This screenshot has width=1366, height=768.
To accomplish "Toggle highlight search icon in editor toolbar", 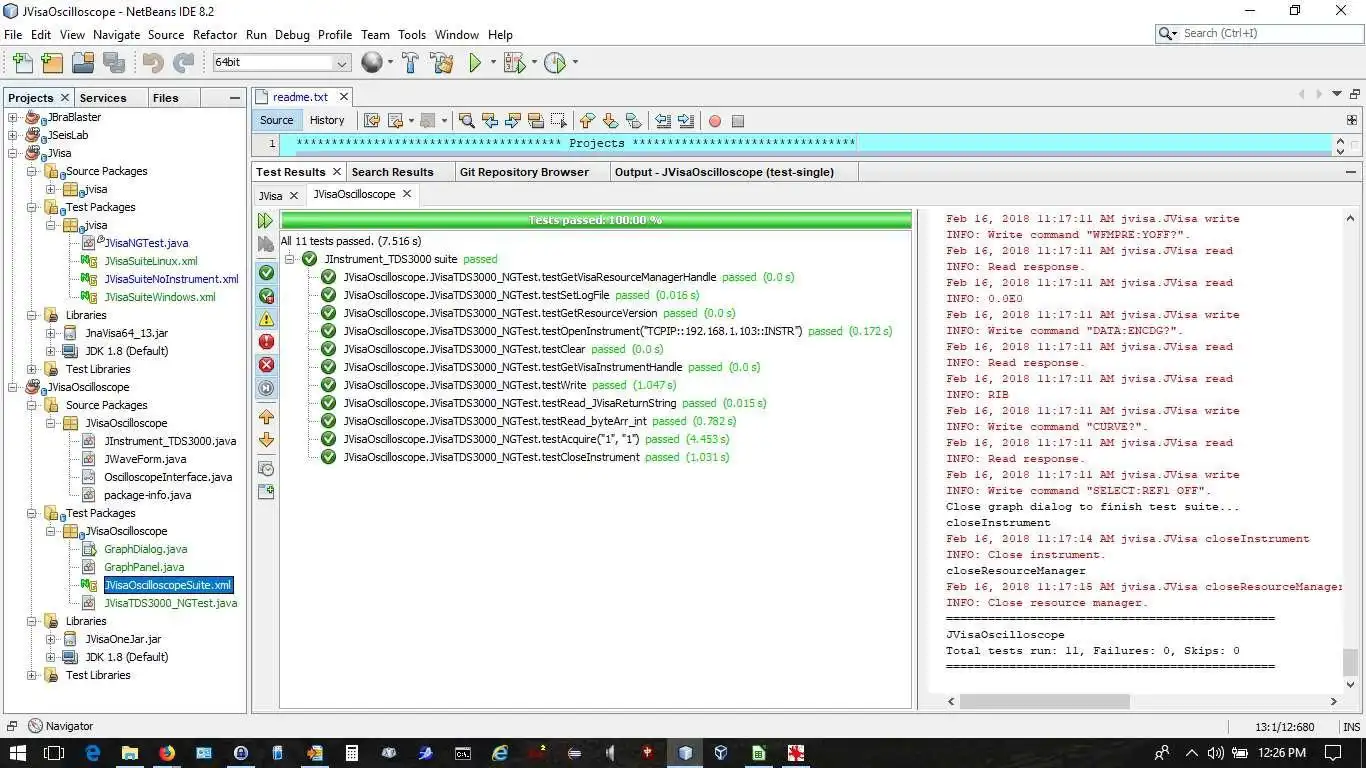I will click(535, 120).
